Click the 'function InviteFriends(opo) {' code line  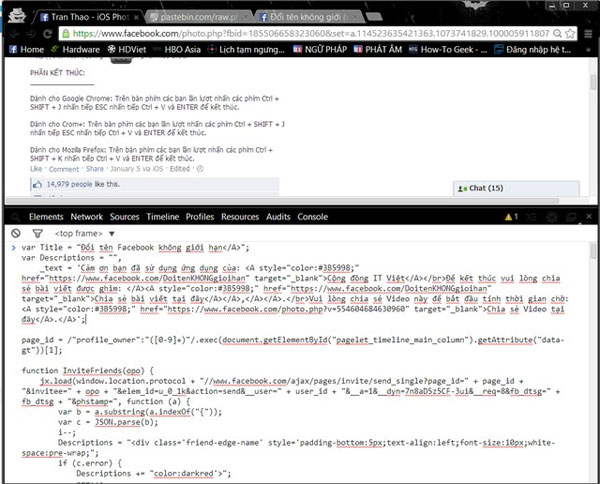point(88,371)
